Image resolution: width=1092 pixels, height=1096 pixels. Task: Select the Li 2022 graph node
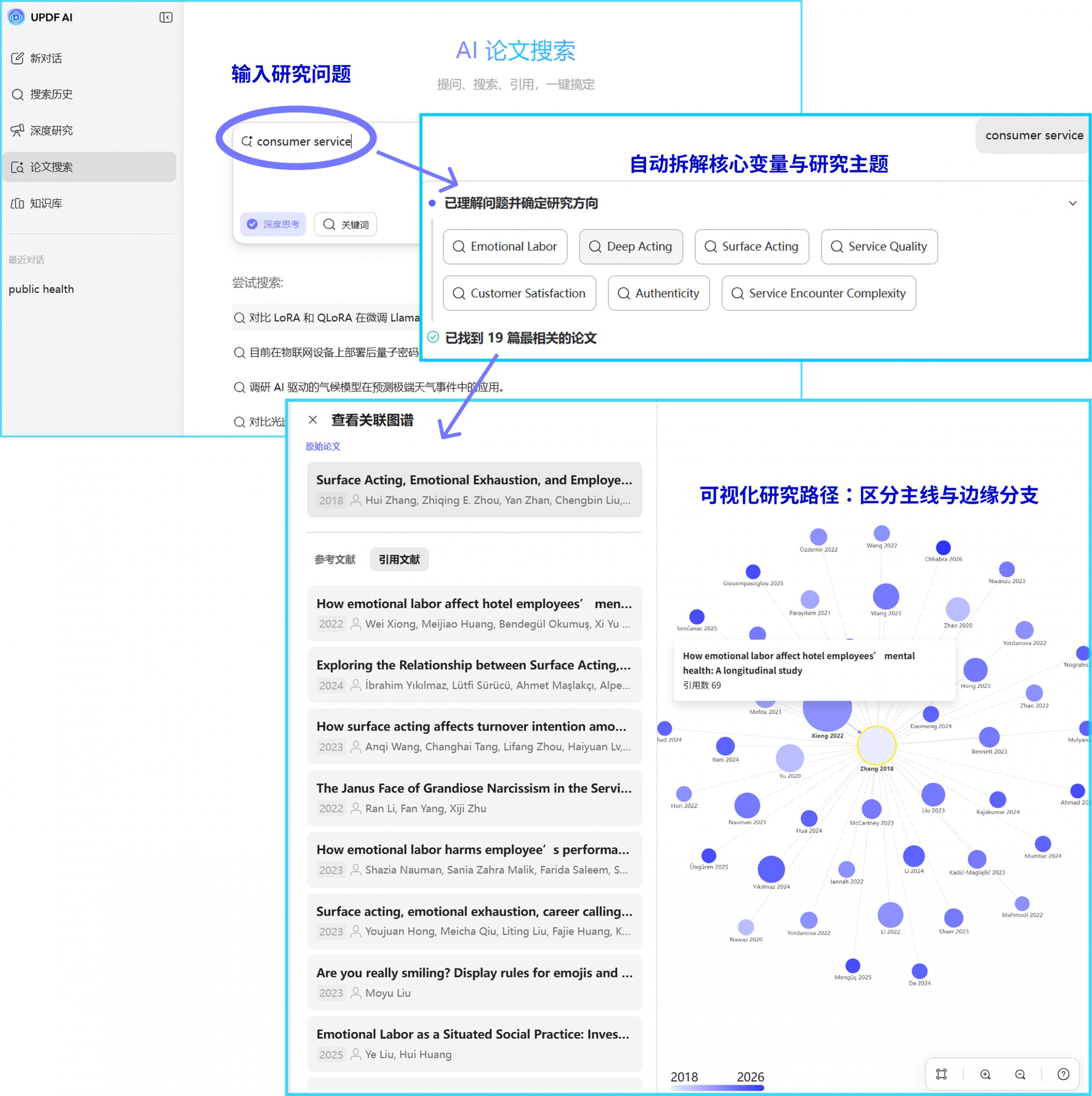pos(890,914)
